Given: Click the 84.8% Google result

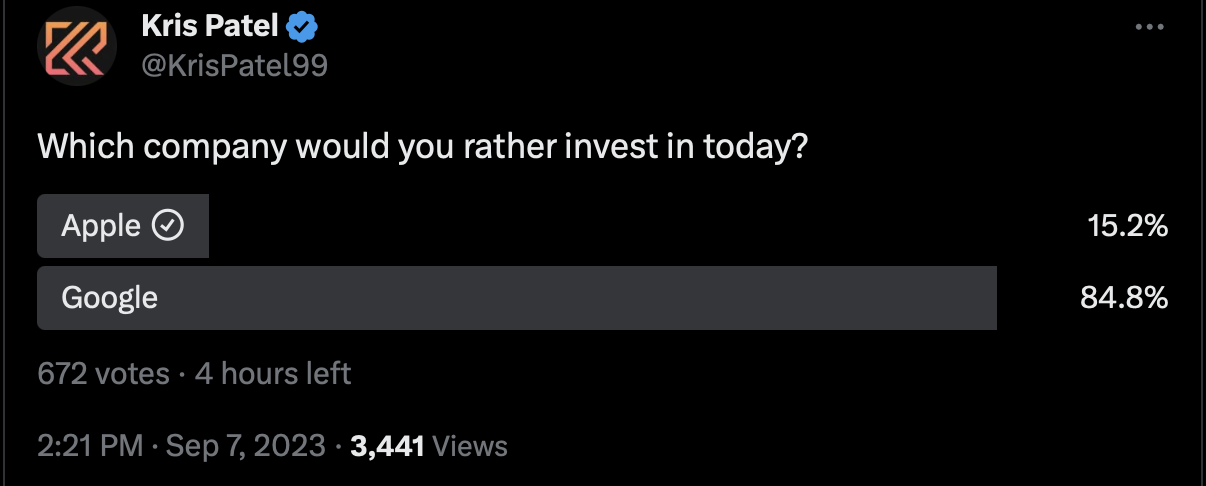Looking at the screenshot, I should [x=1124, y=298].
